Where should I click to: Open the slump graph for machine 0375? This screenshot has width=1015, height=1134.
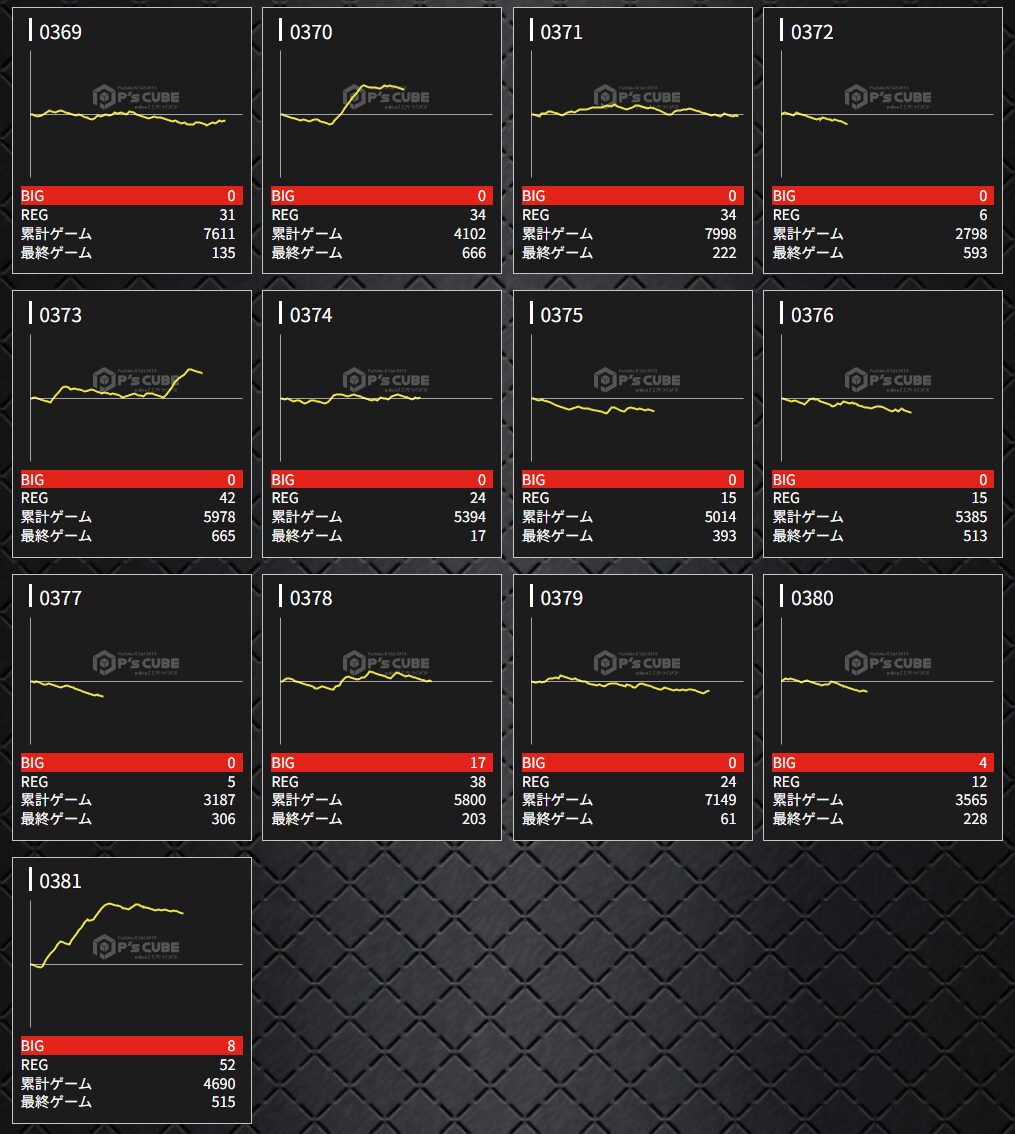tap(637, 398)
